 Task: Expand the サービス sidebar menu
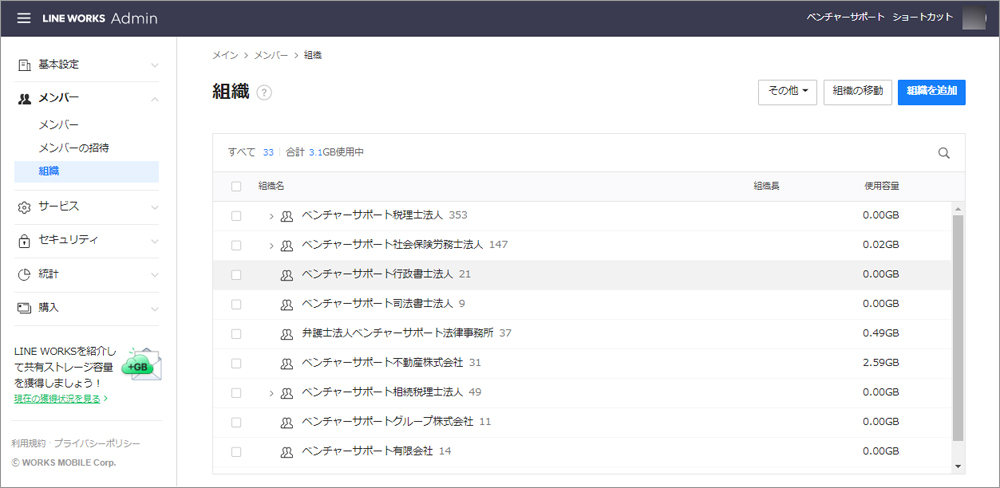(88, 206)
